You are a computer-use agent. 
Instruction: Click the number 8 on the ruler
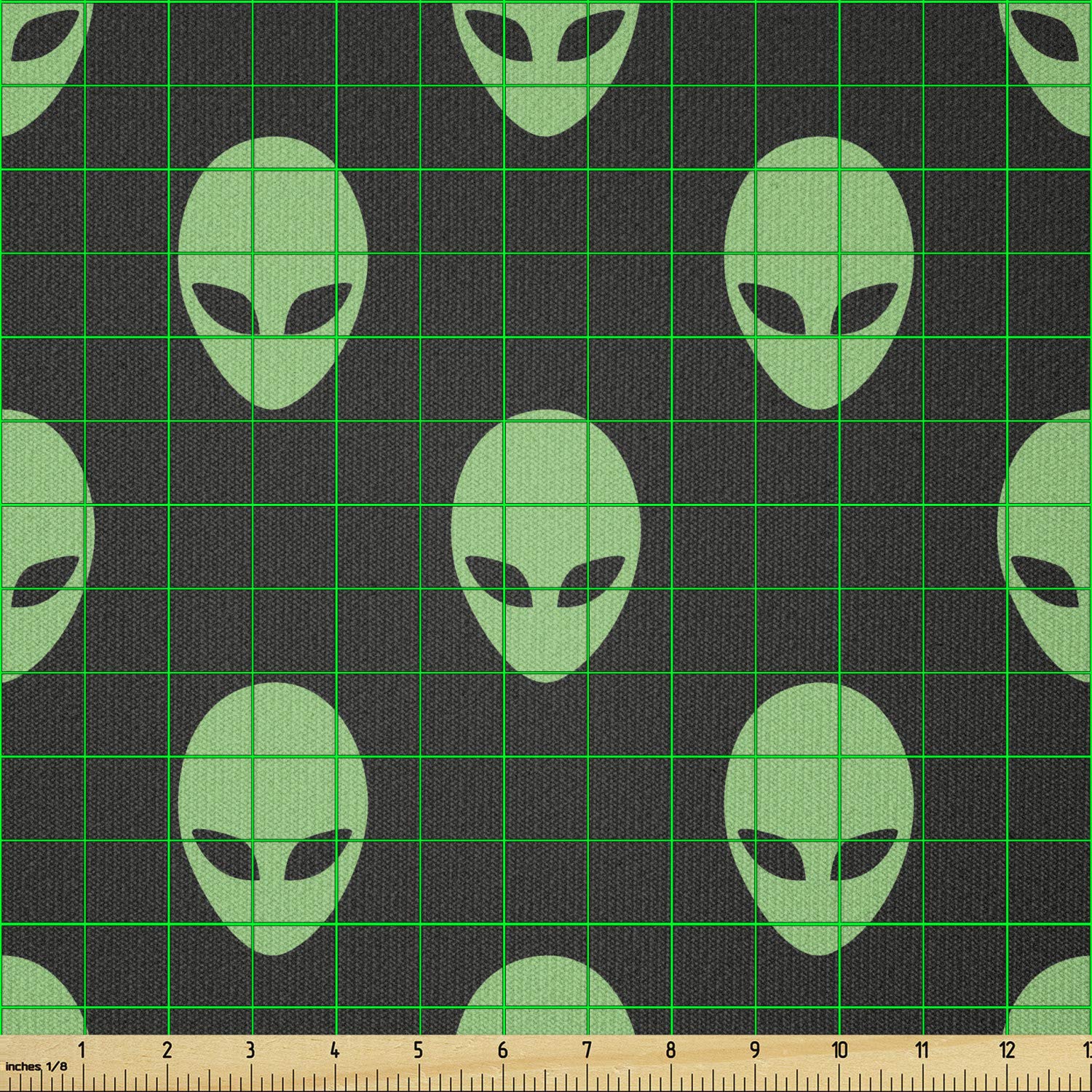pyautogui.click(x=670, y=1051)
